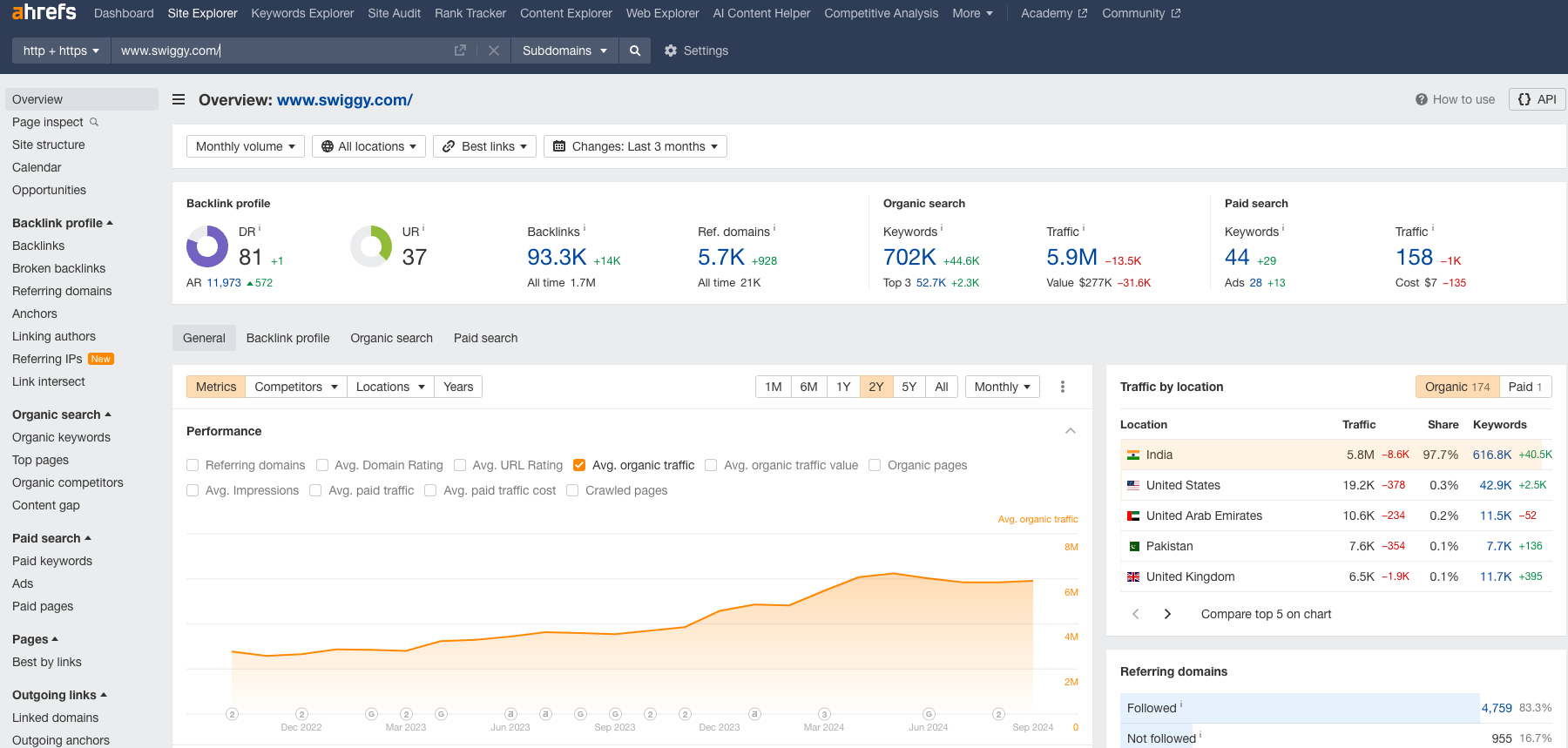The height and width of the screenshot is (748, 1568).
Task: Click the Ahrefs logo
Action: [44, 12]
